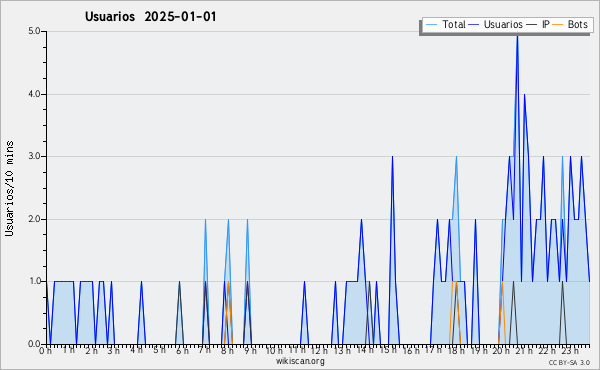Click the '3 h' x-axis label
Viewport: 600px width, 370px height.
[x=113, y=351]
